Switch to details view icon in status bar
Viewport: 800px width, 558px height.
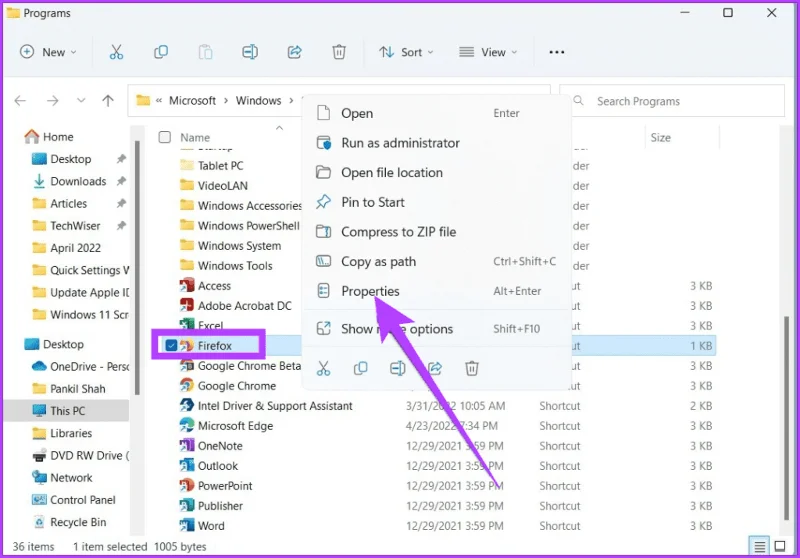(759, 546)
